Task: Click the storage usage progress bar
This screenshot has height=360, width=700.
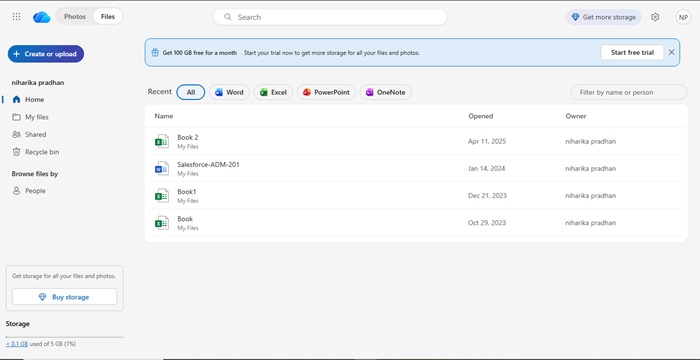Action: tap(65, 337)
